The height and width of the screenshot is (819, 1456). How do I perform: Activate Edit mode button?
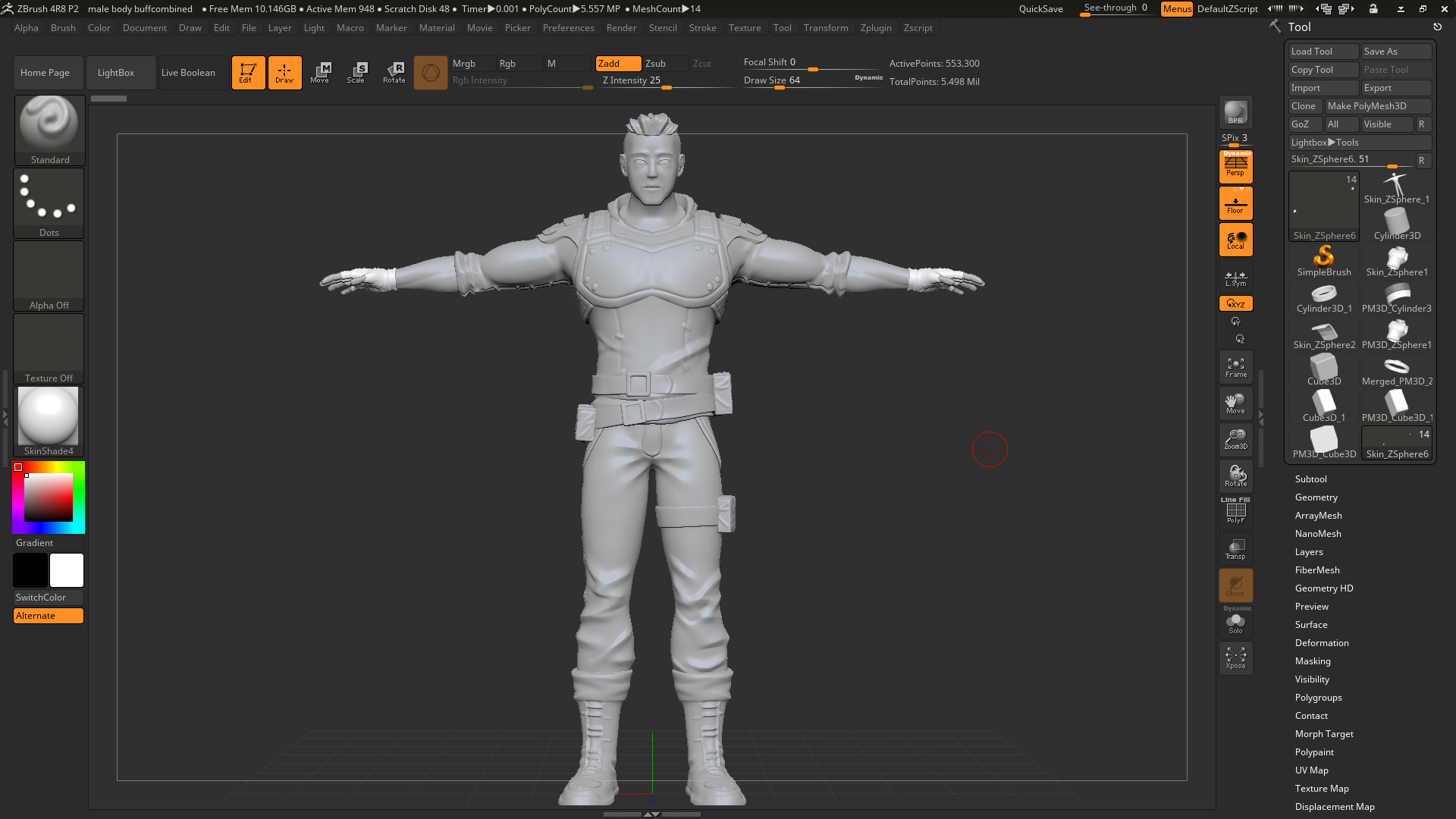(248, 73)
